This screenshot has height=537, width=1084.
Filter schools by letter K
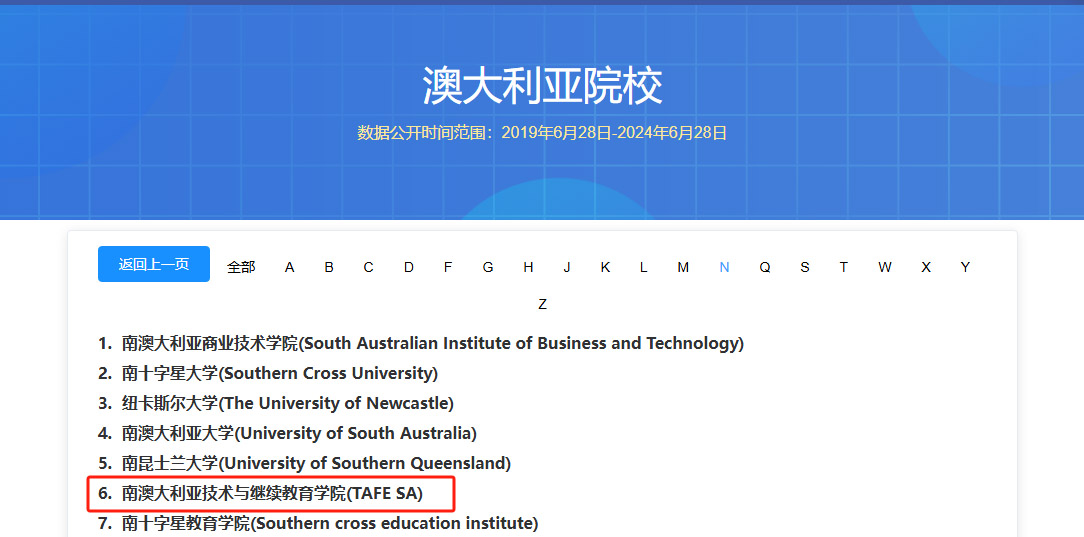(605, 267)
